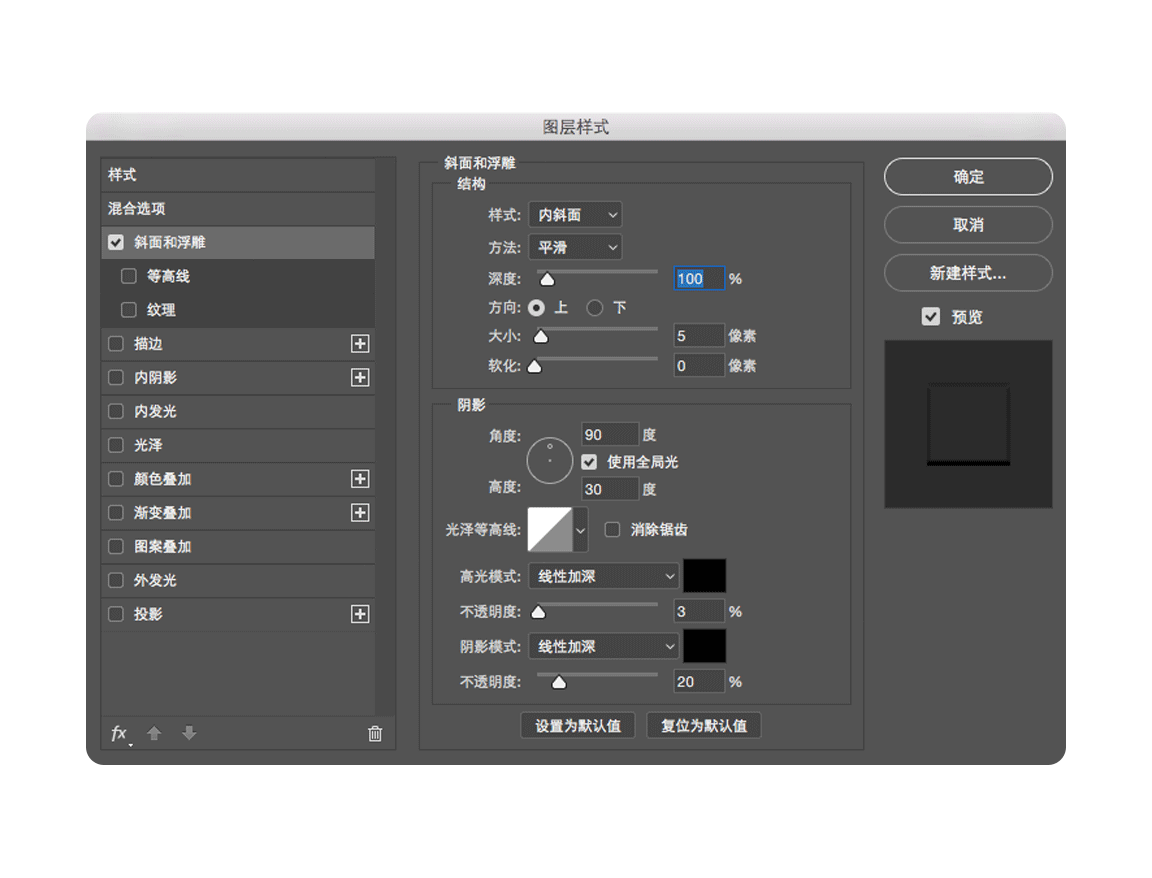The width and height of the screenshot is (1152, 878).
Task: Enable the 内阴影 checkbox
Action: pos(116,378)
